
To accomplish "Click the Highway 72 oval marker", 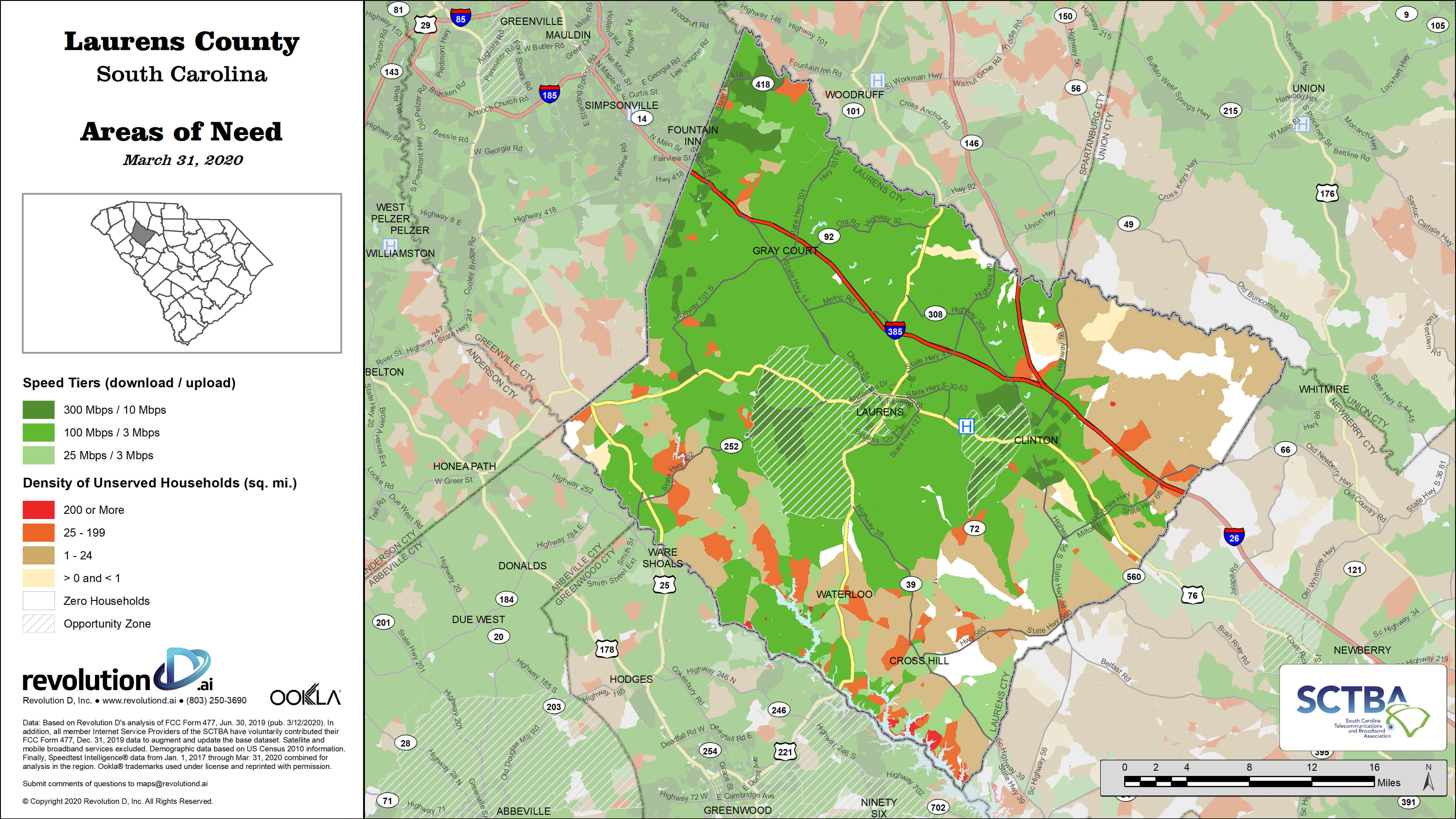I will coord(974,528).
